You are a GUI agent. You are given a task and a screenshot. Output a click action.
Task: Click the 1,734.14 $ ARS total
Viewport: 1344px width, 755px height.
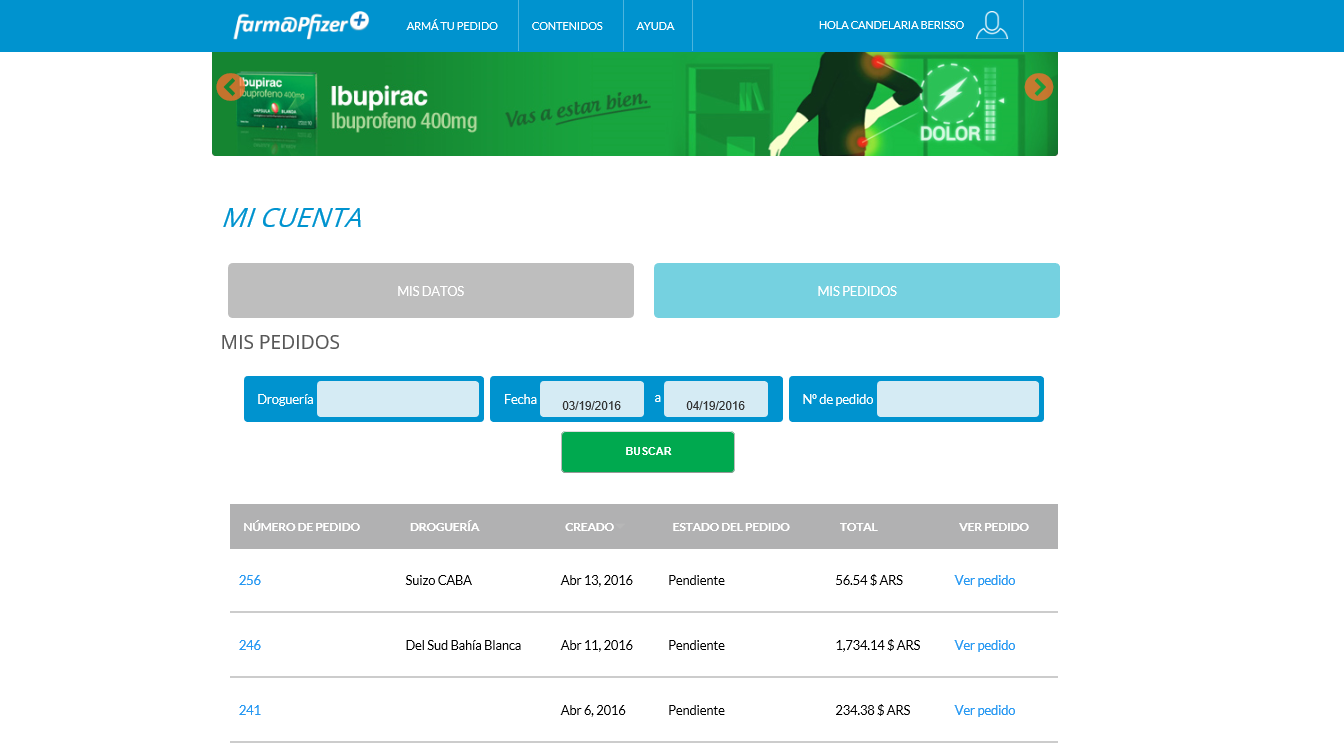[878, 645]
